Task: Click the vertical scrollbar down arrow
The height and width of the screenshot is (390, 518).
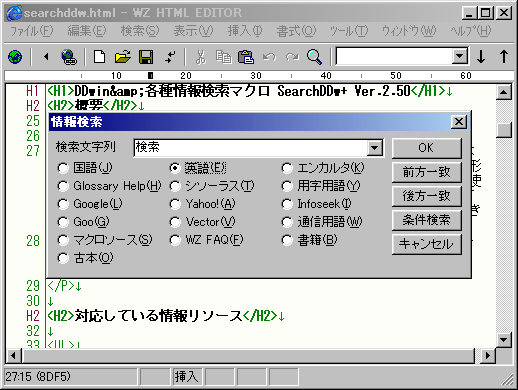Action: click(504, 340)
